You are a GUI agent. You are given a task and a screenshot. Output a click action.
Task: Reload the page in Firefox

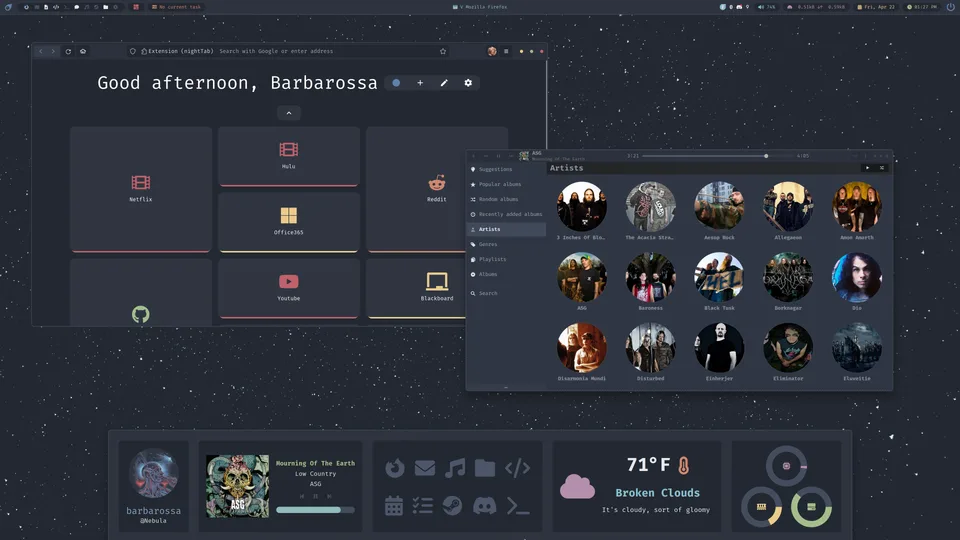click(68, 51)
